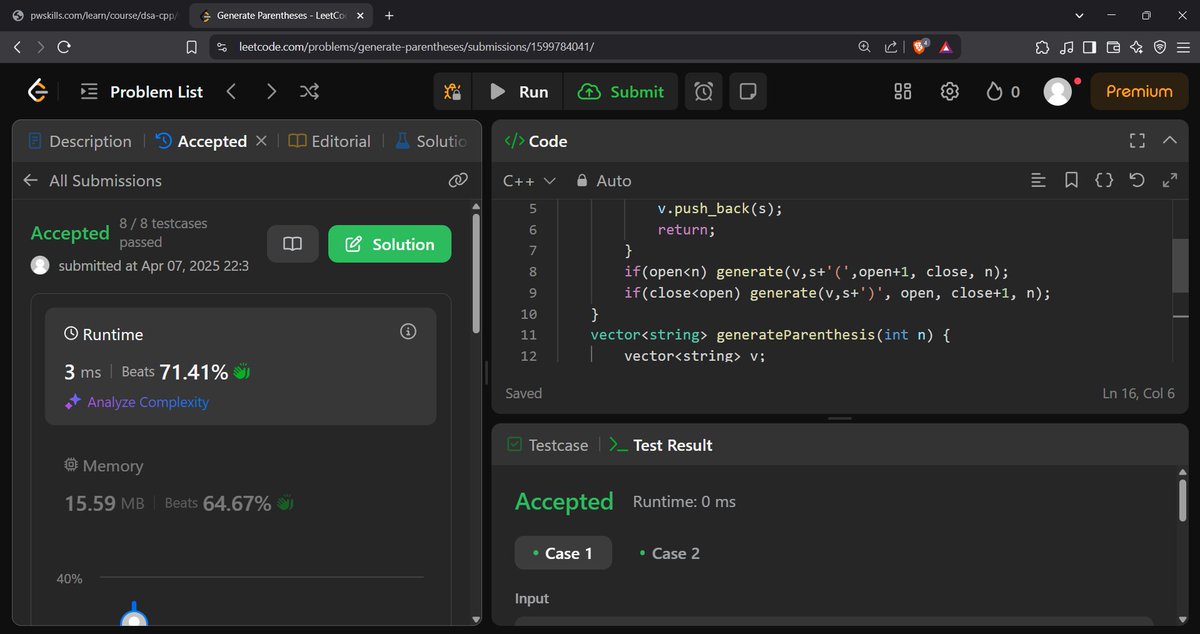
Task: Bookmark the code with bookmark icon
Action: click(x=1071, y=180)
